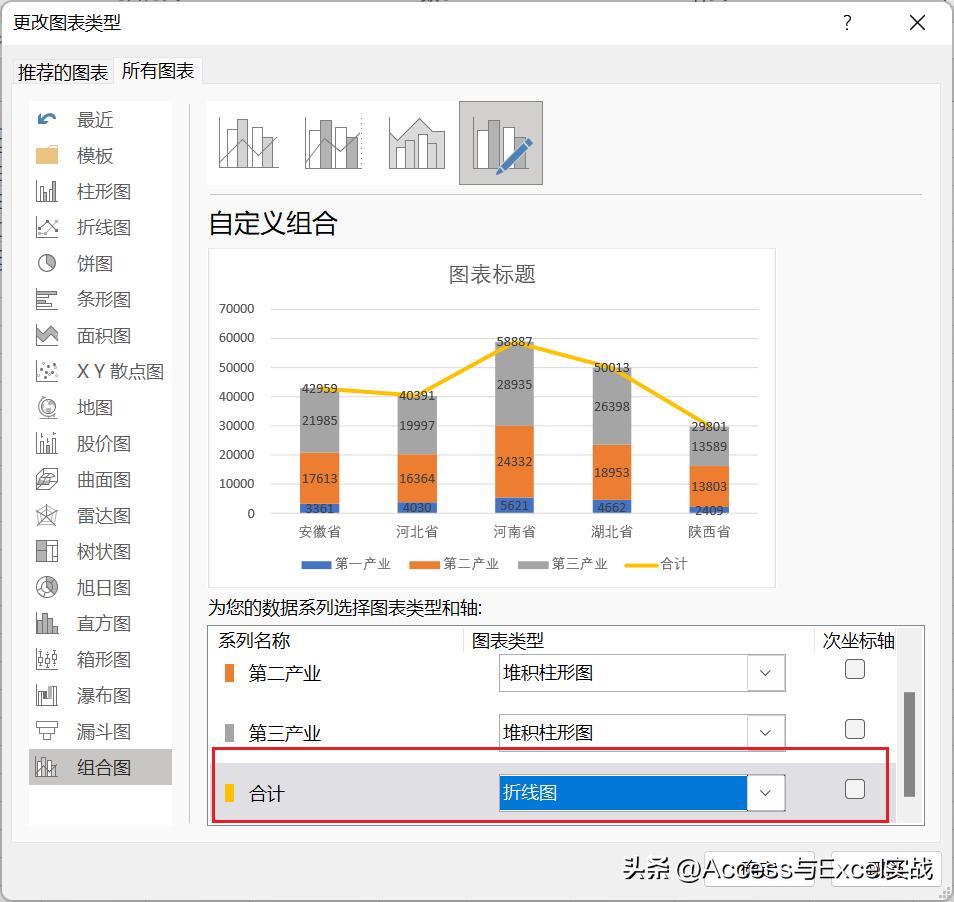The width and height of the screenshot is (954, 902).
Task: Select the 饼图 (Pie chart) category
Action: coord(94,263)
